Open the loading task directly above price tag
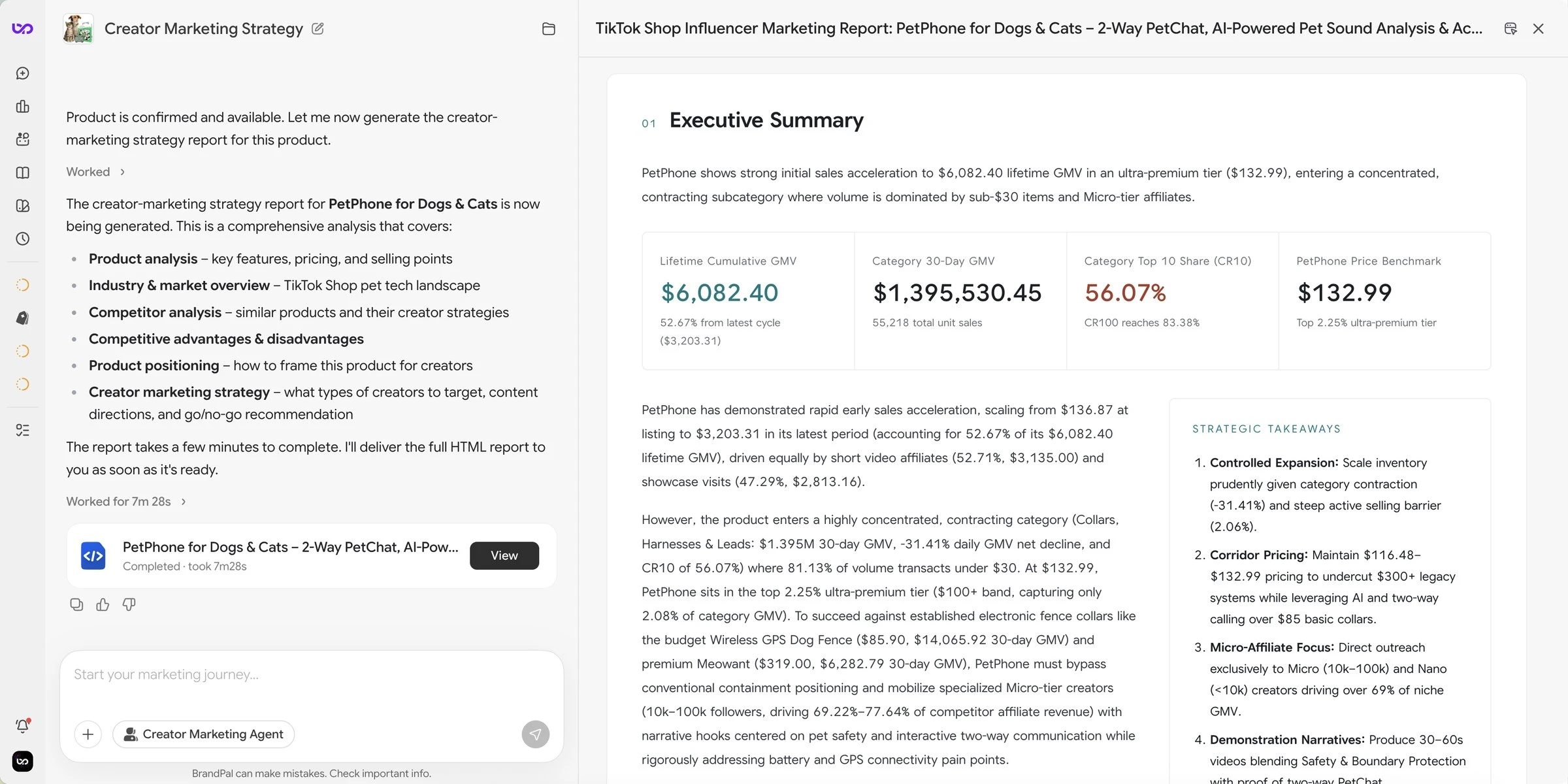The width and height of the screenshot is (1568, 784). pyautogui.click(x=22, y=285)
